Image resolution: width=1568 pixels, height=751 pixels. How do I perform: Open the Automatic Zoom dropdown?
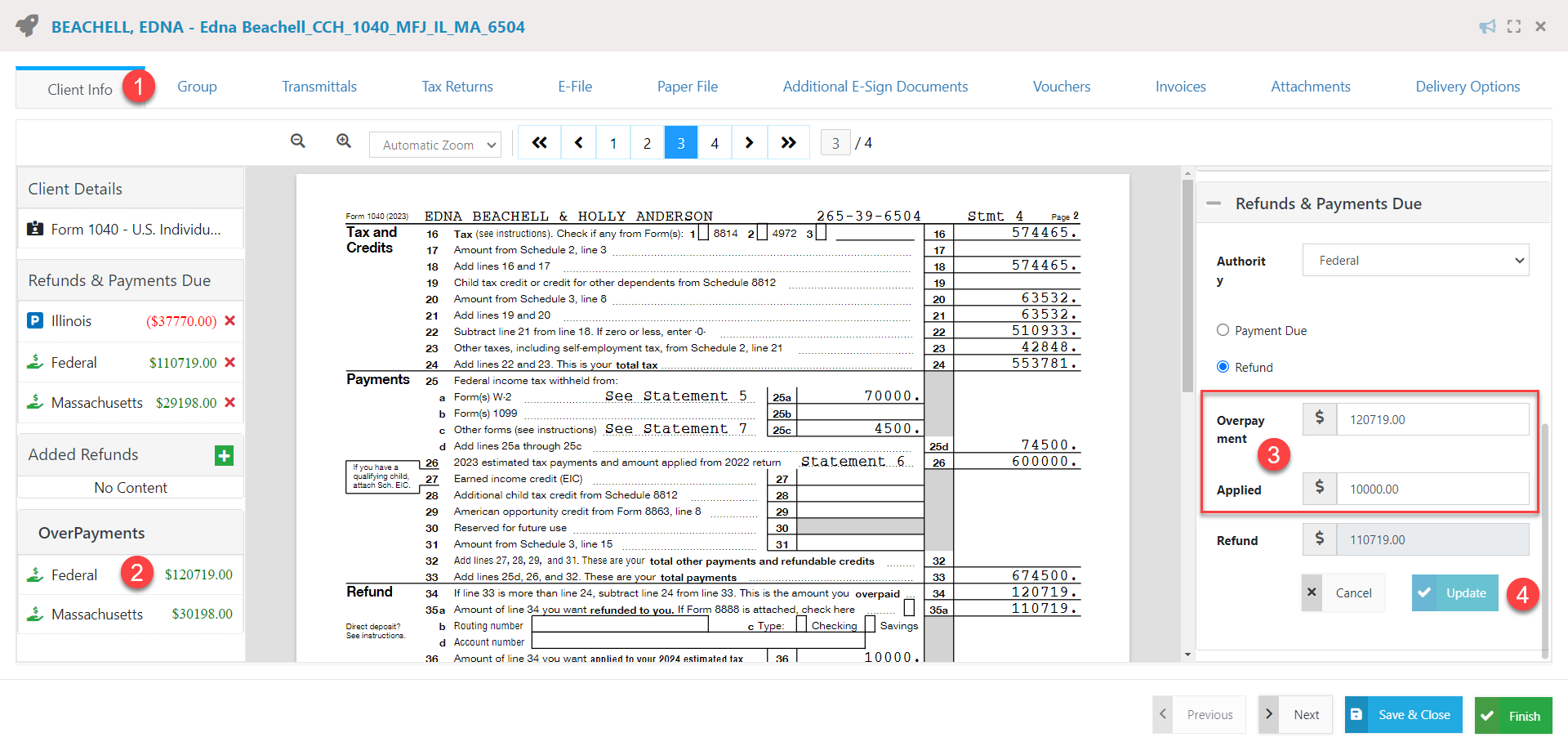click(x=434, y=144)
